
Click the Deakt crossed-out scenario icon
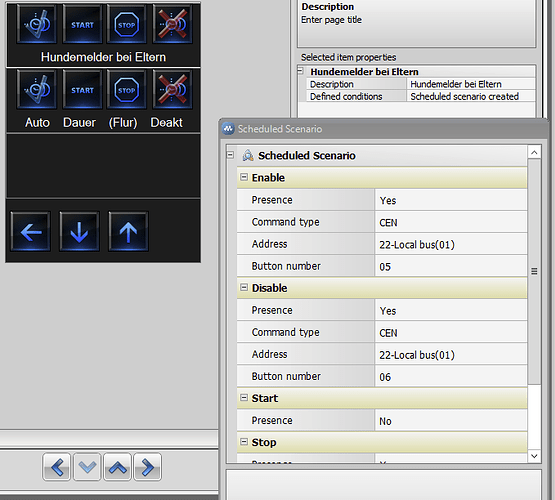point(172,90)
